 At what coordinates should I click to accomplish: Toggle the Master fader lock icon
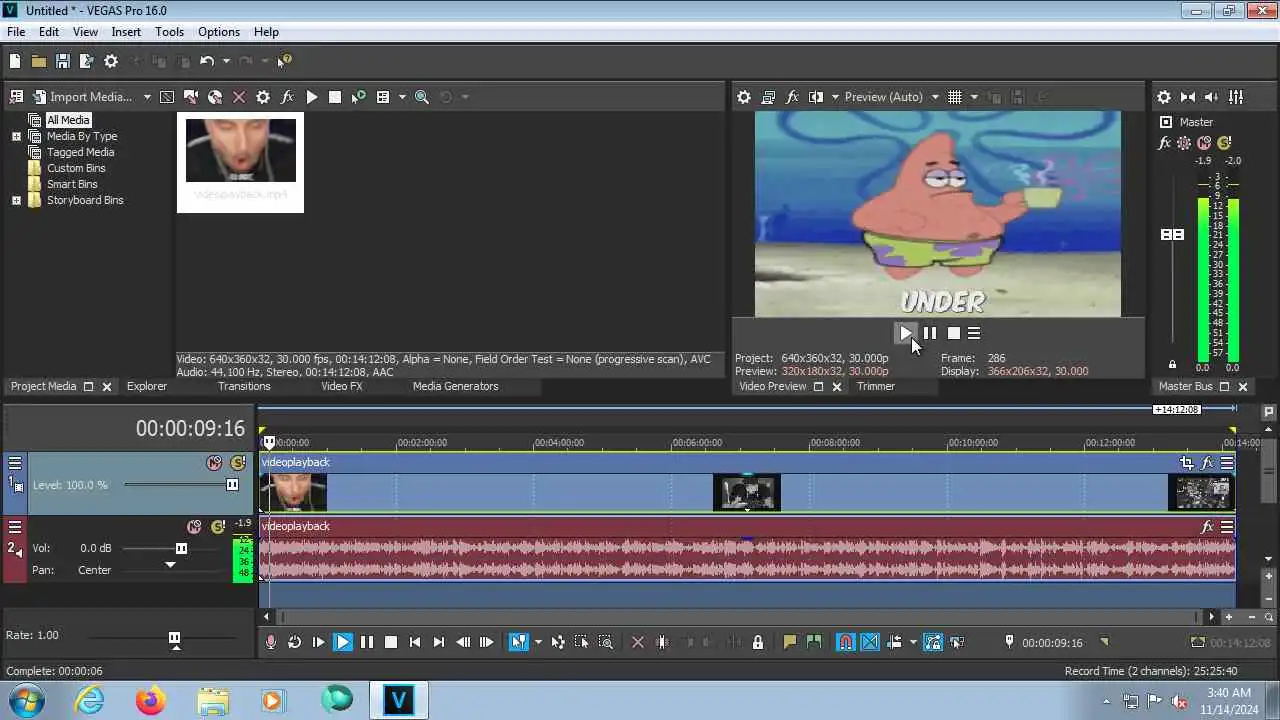coord(1172,365)
